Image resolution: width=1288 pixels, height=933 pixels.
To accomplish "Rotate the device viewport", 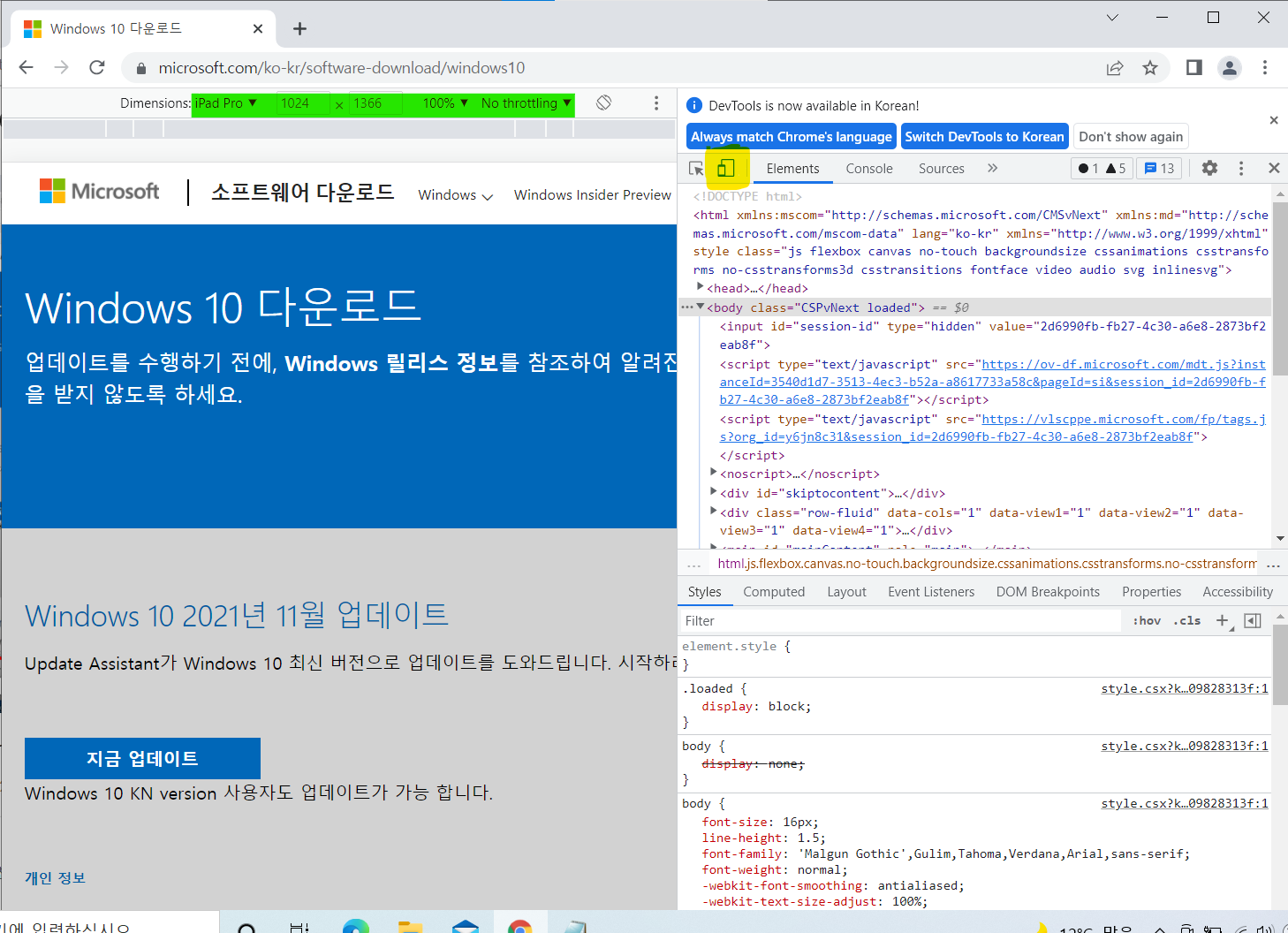I will tap(603, 102).
